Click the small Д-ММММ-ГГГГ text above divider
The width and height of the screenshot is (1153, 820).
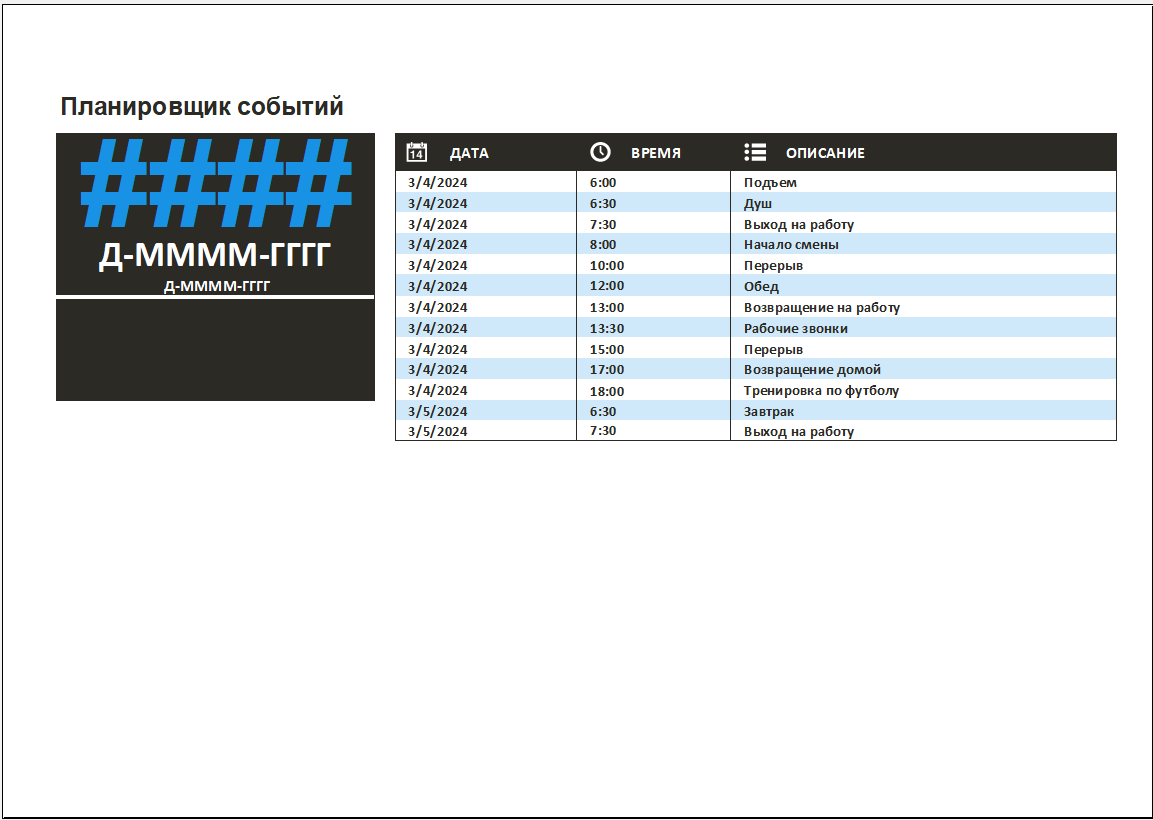216,286
